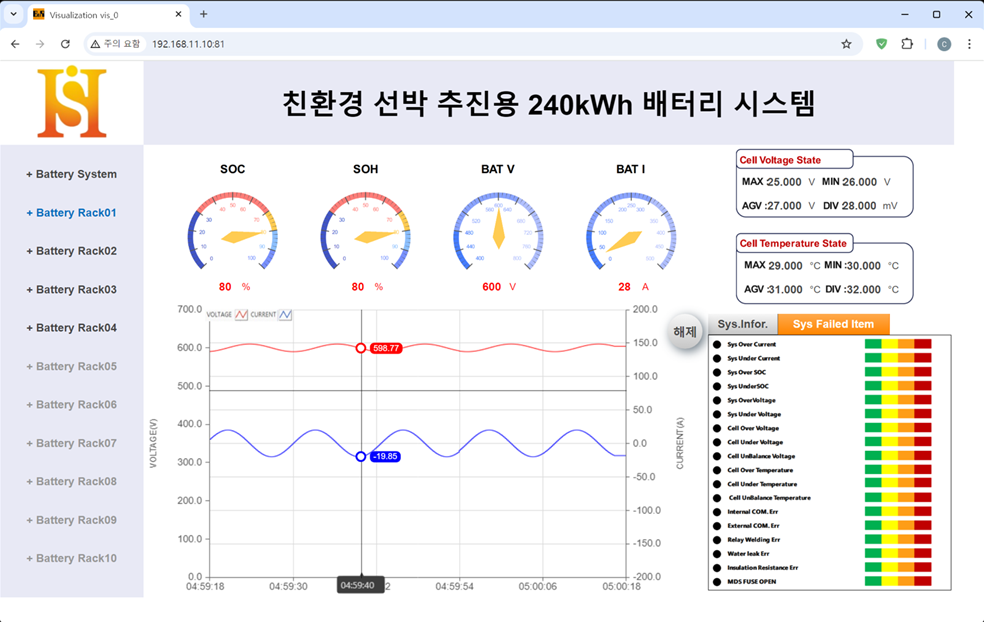This screenshot has width=984, height=622.
Task: Open Battery Rack01 link in sidebar
Action: coord(71,213)
